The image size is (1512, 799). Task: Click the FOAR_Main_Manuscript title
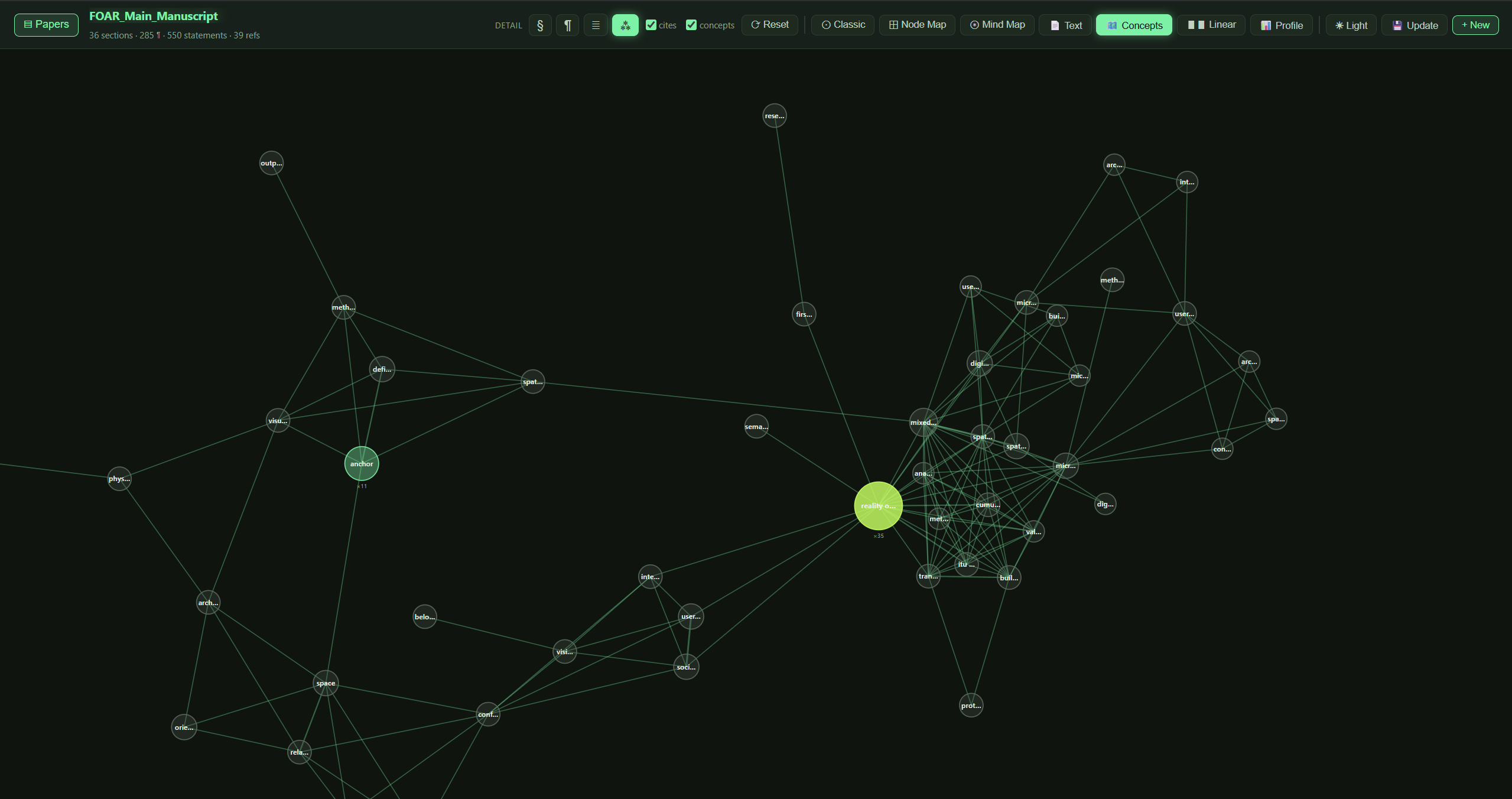154,17
